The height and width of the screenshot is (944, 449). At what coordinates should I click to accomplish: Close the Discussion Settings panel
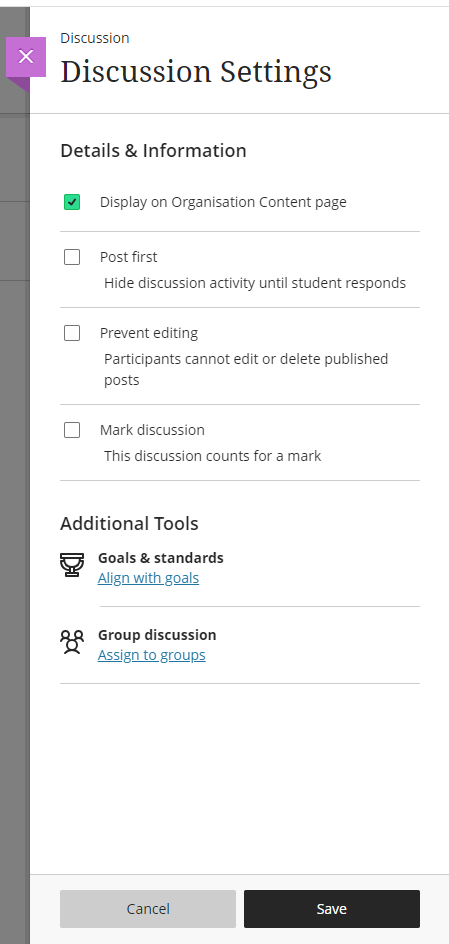[26, 57]
